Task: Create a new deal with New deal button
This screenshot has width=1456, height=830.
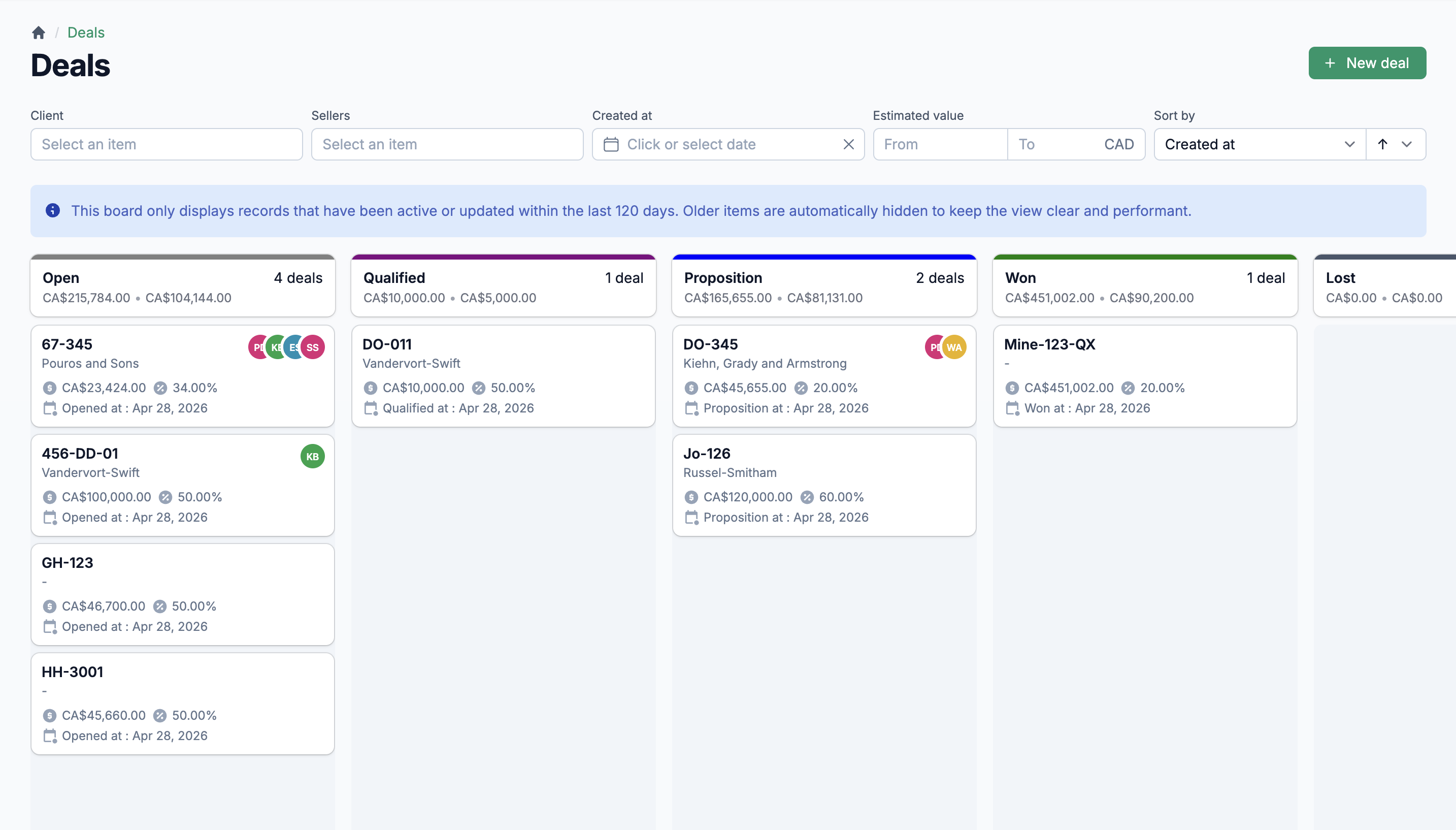Action: tap(1367, 62)
